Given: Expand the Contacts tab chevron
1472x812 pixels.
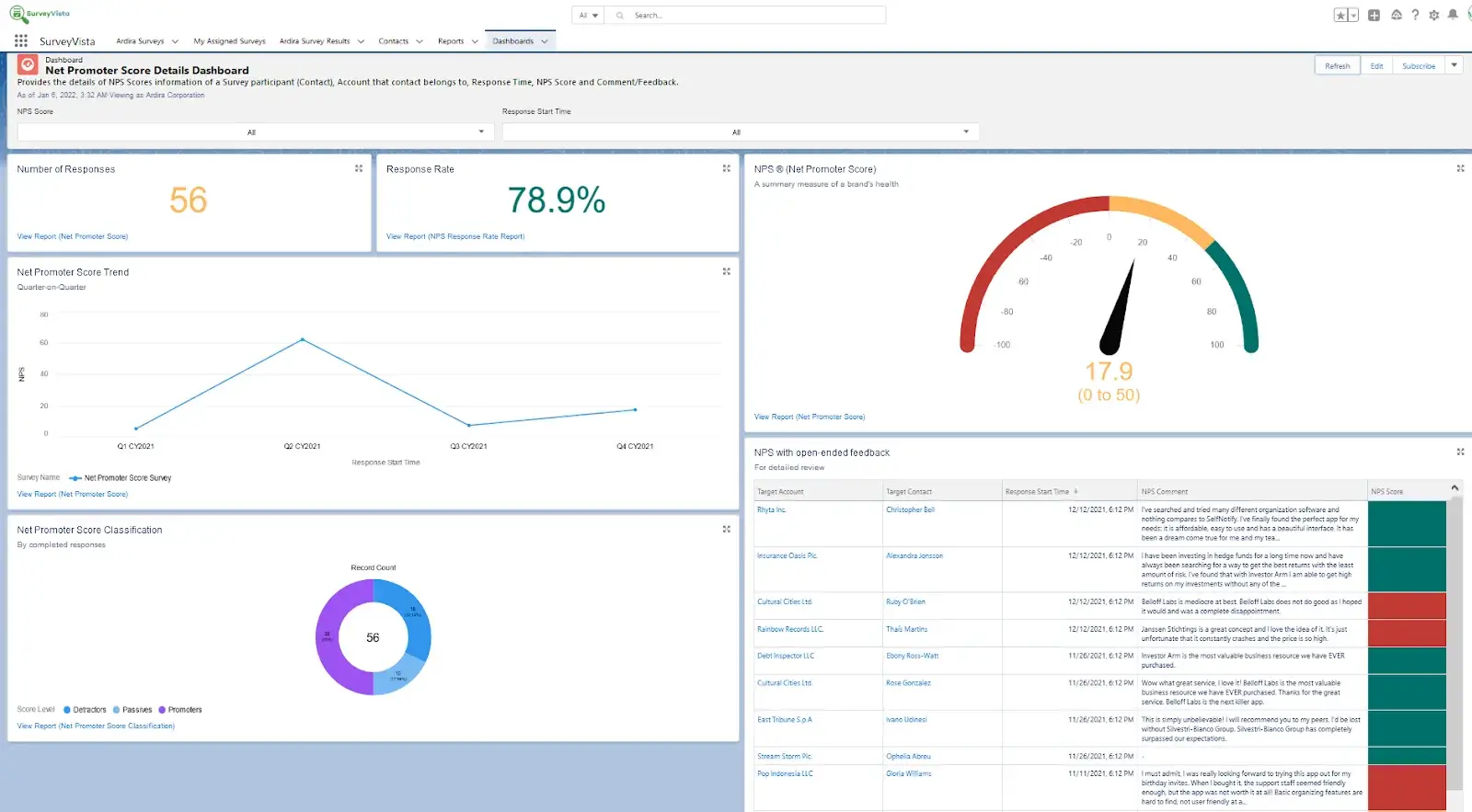Looking at the screenshot, I should click(420, 41).
